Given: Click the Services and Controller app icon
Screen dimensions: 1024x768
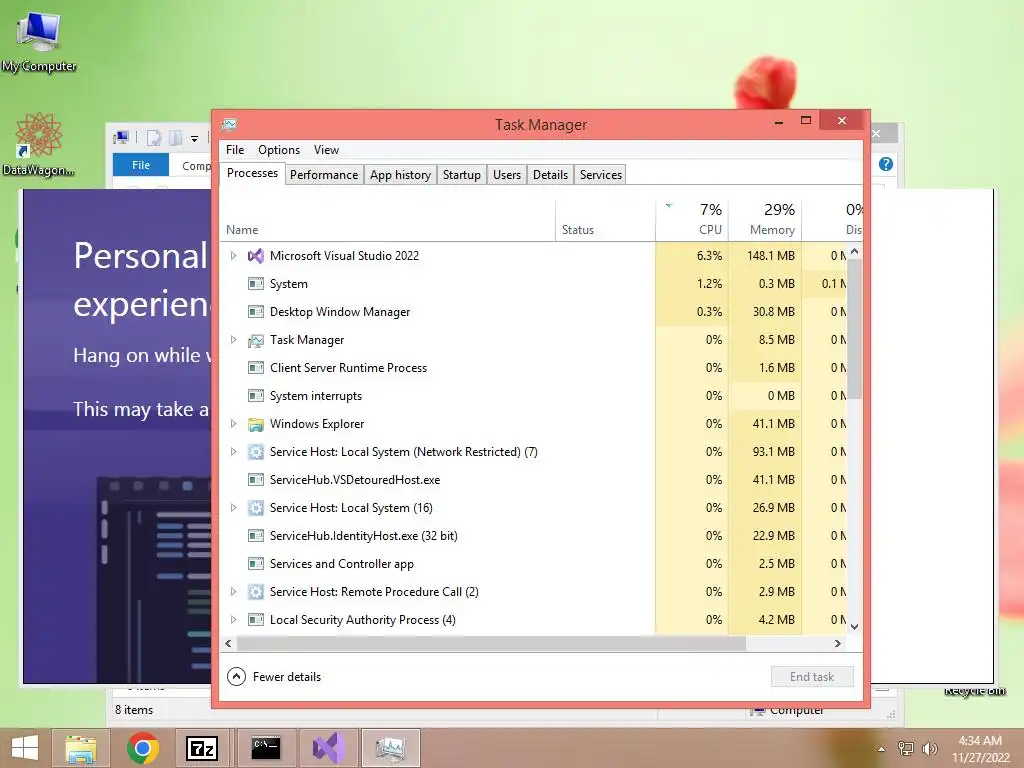Looking at the screenshot, I should tap(256, 564).
